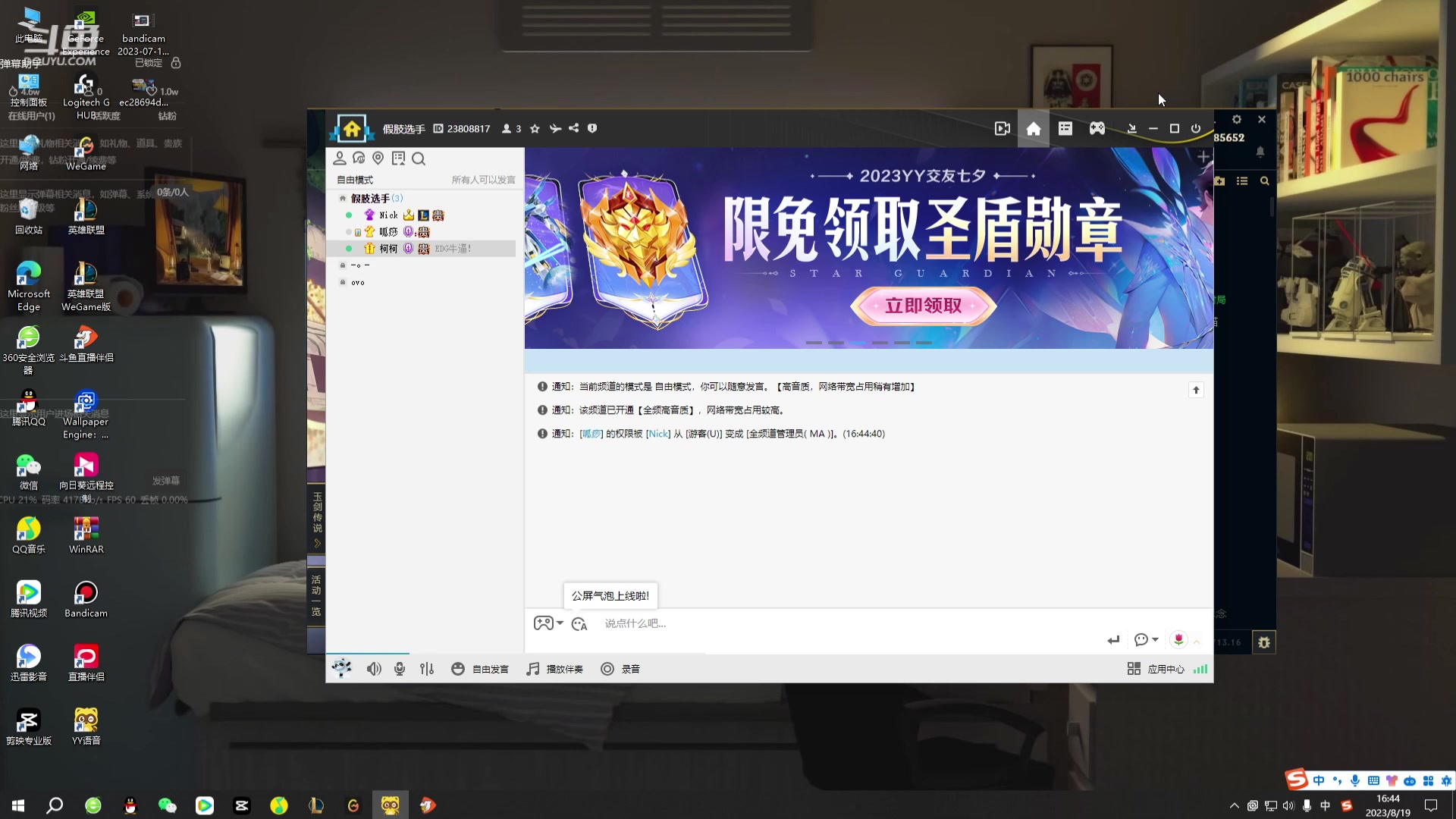Open the game emoji dropdown beside chat input
Image resolution: width=1456 pixels, height=819 pixels.
coord(548,623)
